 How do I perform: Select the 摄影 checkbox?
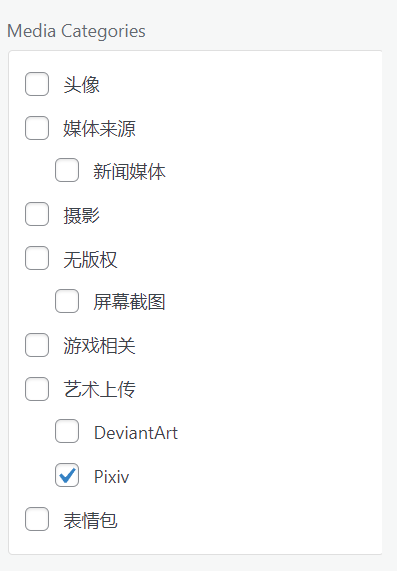coord(37,214)
